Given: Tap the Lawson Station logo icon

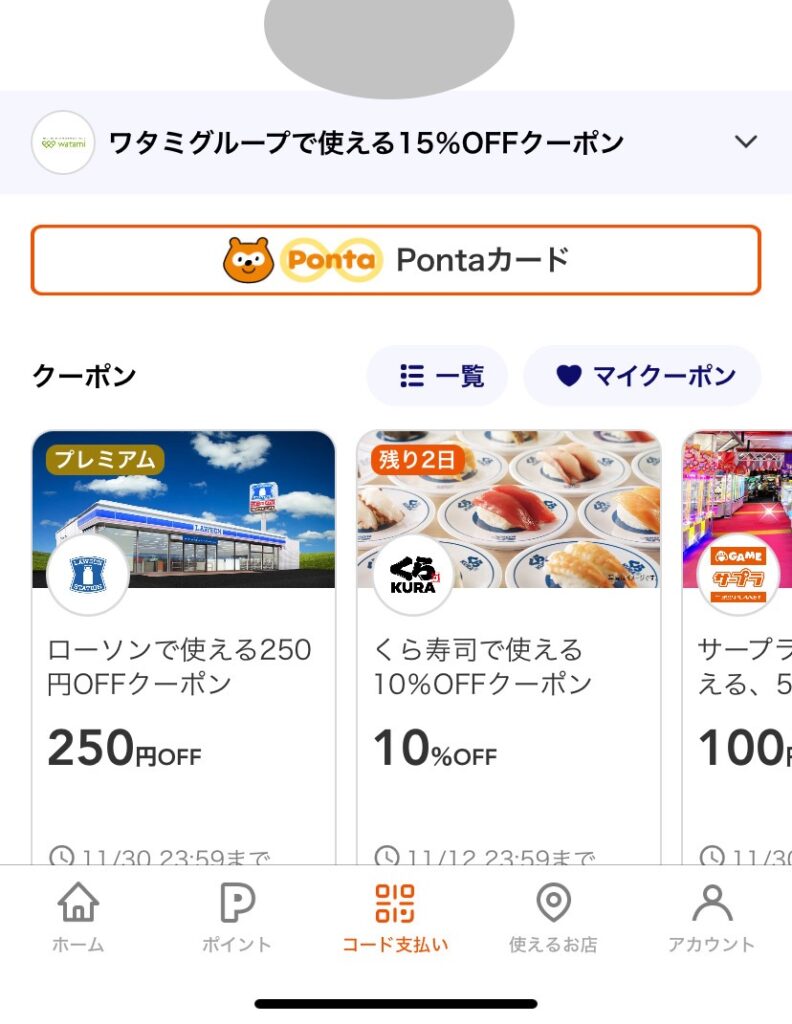Looking at the screenshot, I should pos(88,575).
